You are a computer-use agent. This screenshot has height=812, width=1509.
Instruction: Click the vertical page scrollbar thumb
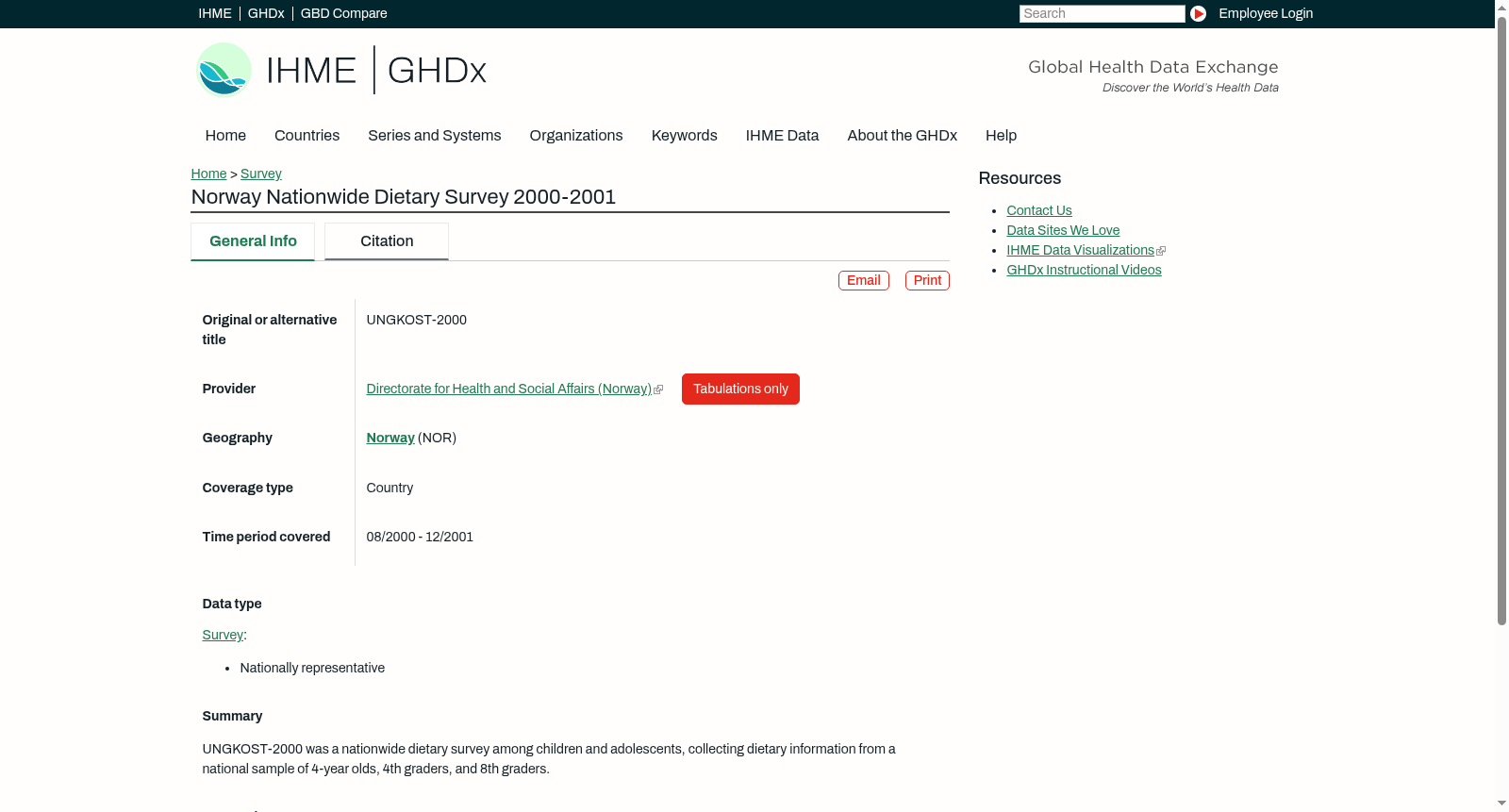pyautogui.click(x=1501, y=321)
